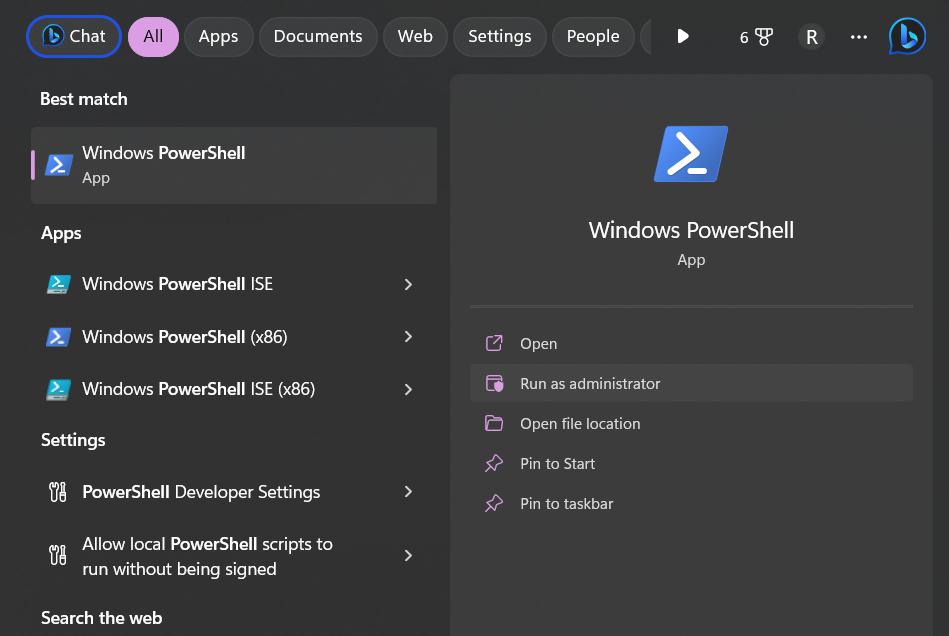Click the rewards trophy icon
The image size is (949, 636).
coord(764,37)
